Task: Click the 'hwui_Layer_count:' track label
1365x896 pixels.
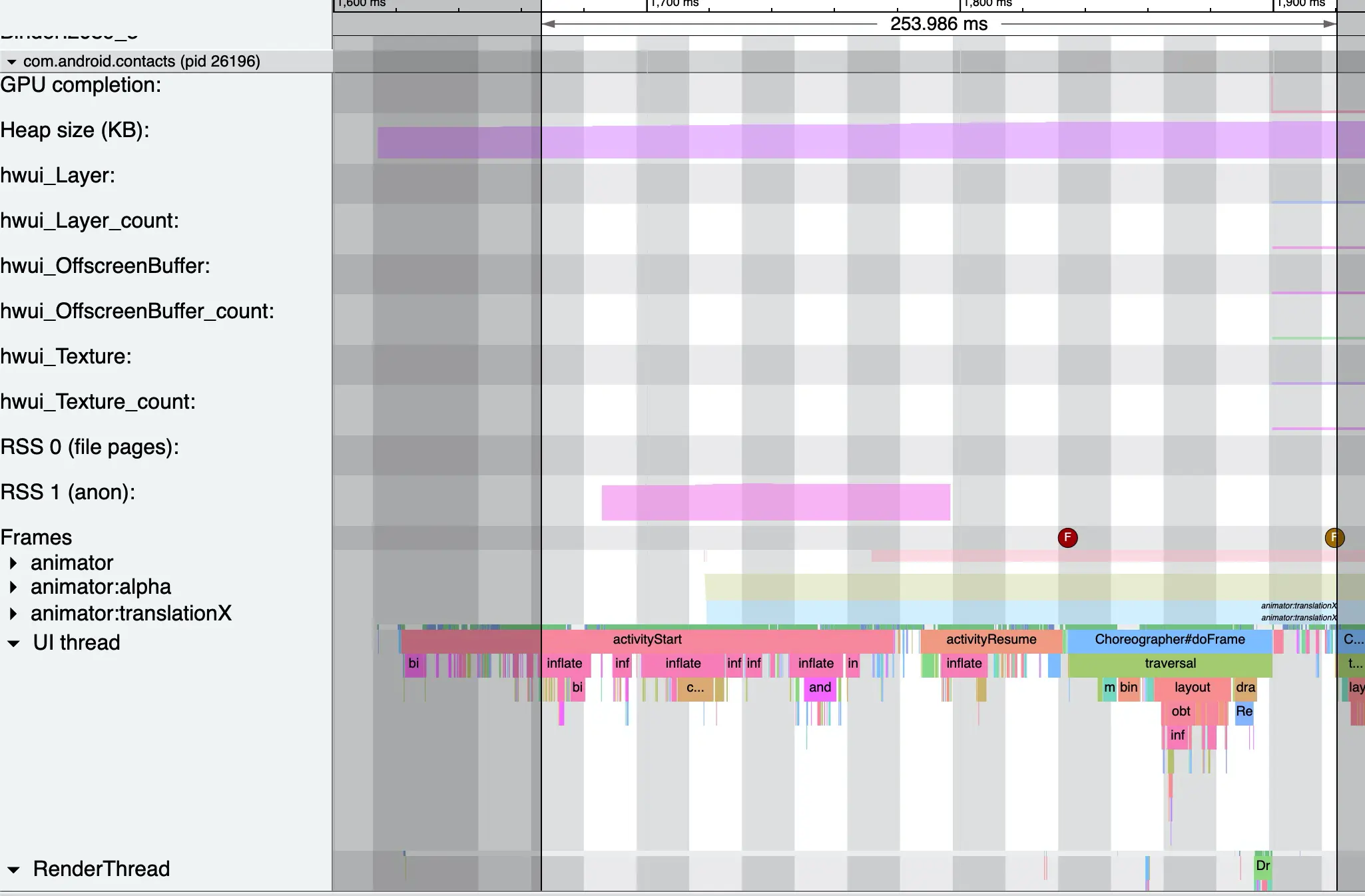Action: pos(89,221)
